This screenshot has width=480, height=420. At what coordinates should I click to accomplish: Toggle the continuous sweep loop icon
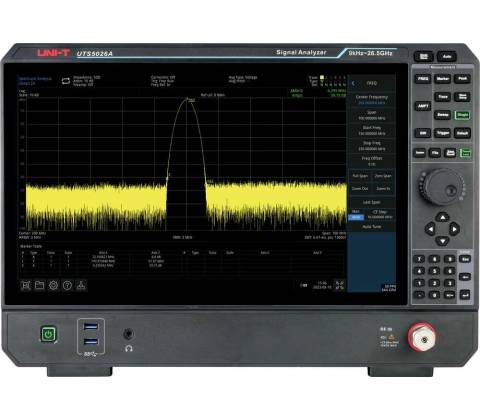tap(66, 81)
